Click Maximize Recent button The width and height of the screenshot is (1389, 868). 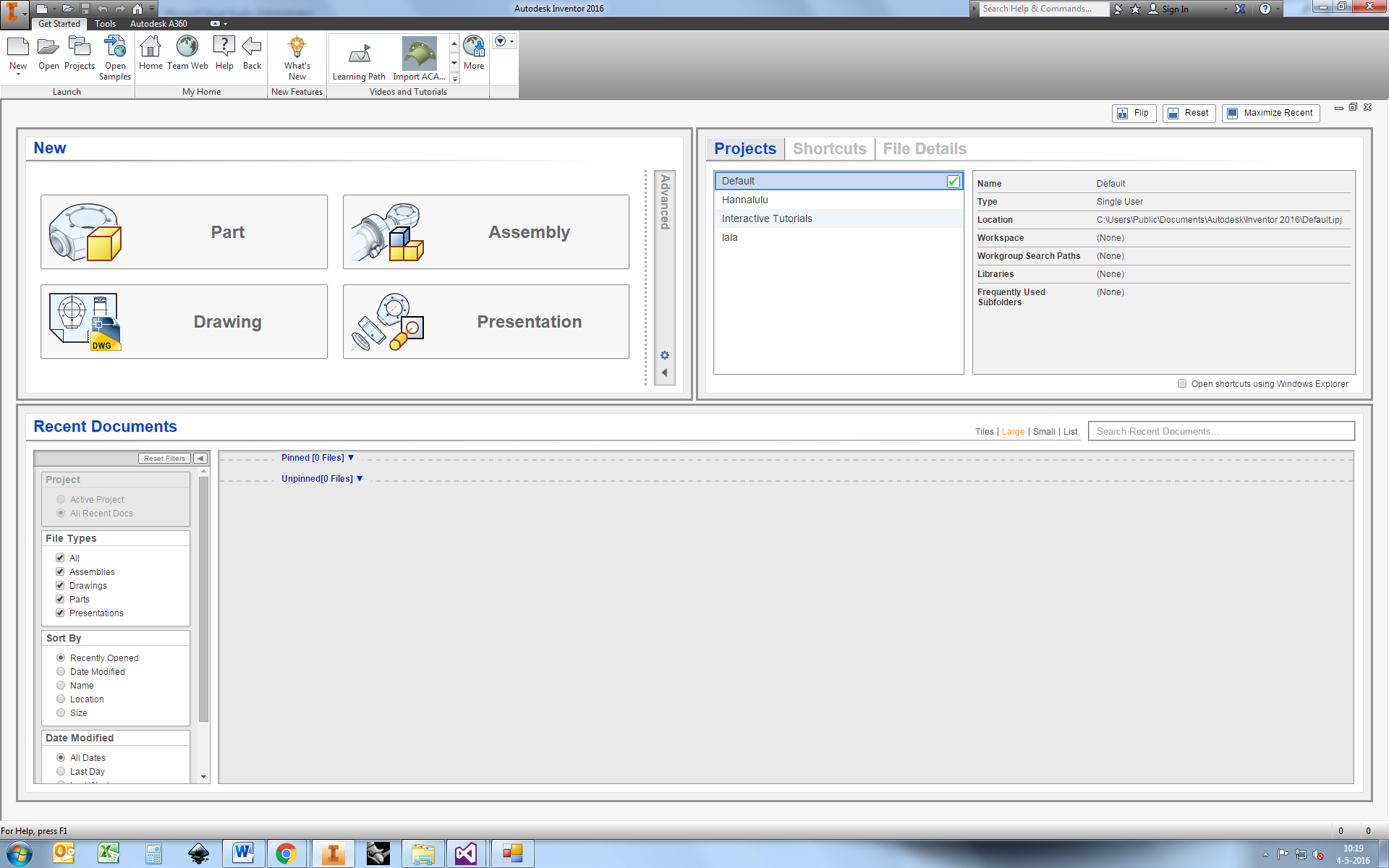click(1270, 114)
